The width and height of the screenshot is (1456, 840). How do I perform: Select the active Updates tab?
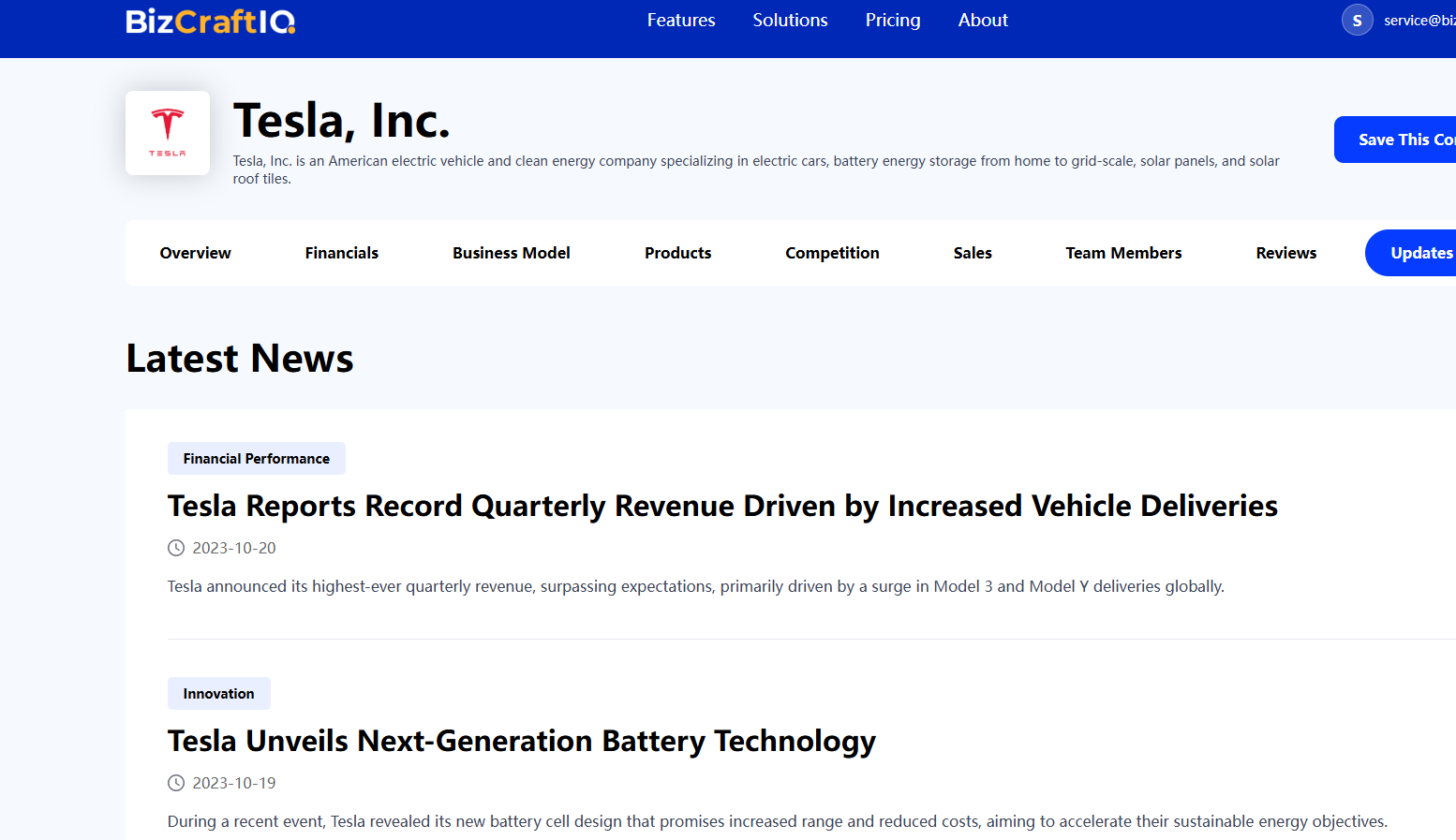pos(1411,253)
